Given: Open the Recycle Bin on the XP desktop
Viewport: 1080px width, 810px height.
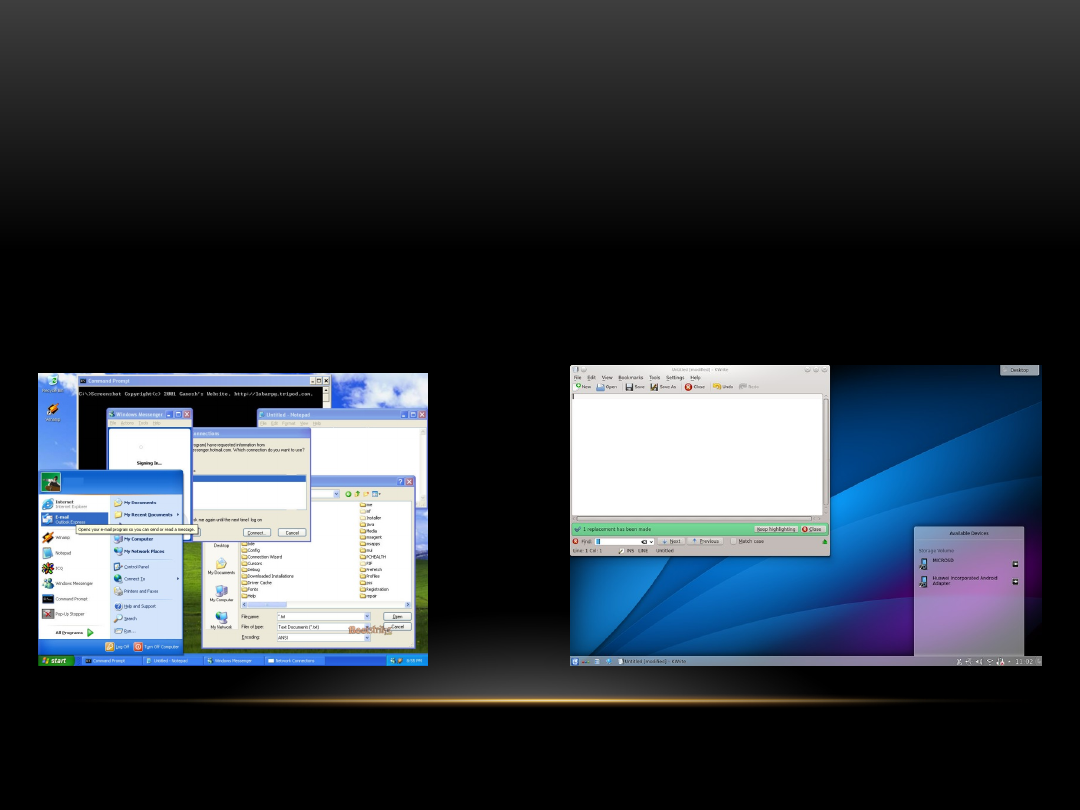Looking at the screenshot, I should coord(52,381).
